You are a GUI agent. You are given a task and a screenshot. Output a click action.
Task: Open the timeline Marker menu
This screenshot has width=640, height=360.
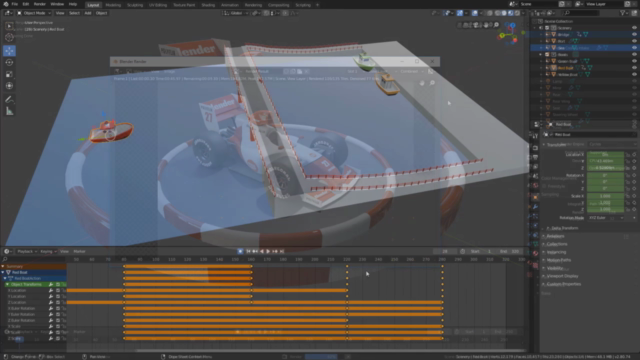pos(79,251)
